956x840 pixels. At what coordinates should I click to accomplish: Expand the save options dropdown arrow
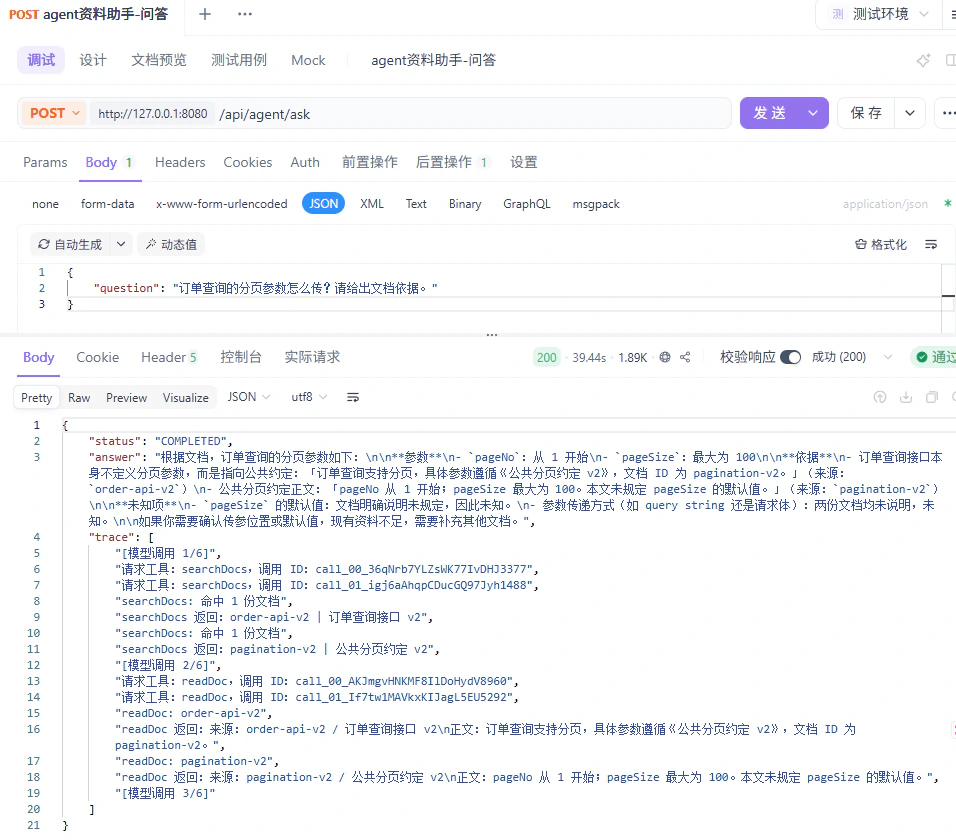pos(910,113)
